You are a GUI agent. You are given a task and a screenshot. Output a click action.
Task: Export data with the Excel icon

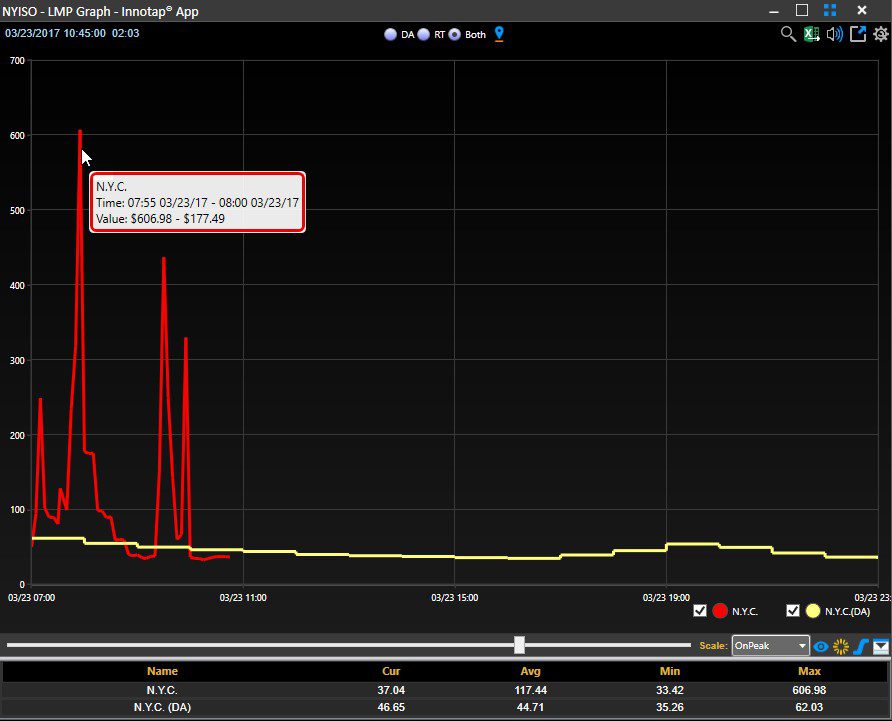[812, 34]
